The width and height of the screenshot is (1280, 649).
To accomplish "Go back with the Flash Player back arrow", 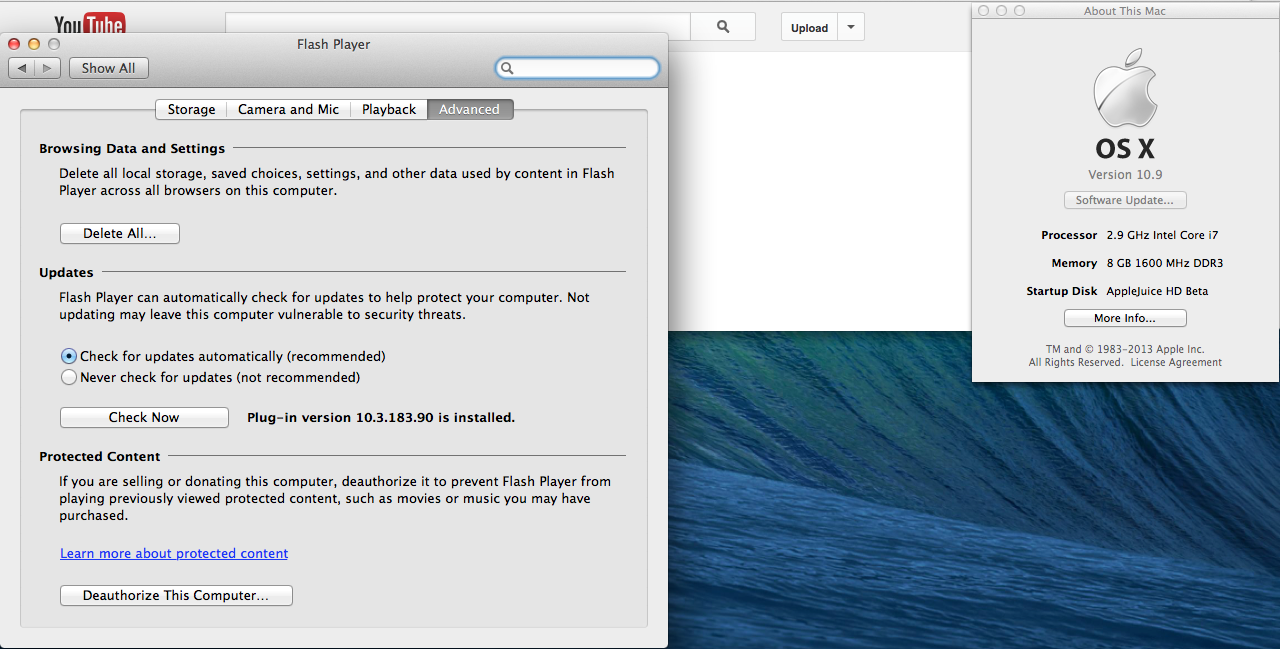I will point(21,68).
